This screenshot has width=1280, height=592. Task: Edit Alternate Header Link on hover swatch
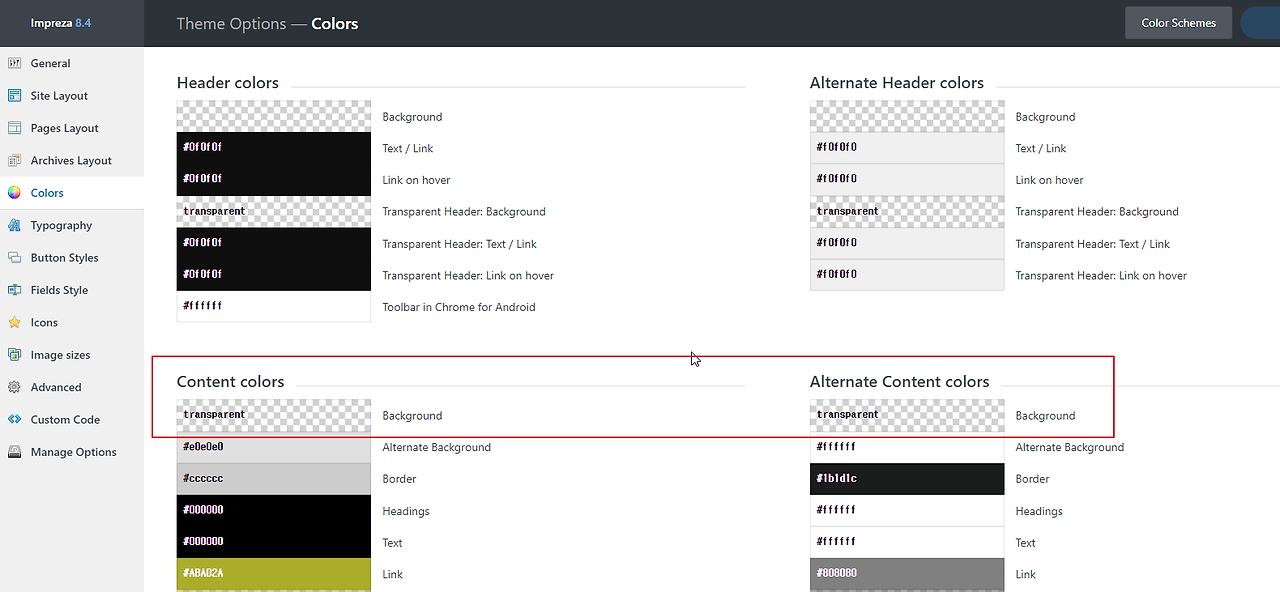tap(907, 179)
